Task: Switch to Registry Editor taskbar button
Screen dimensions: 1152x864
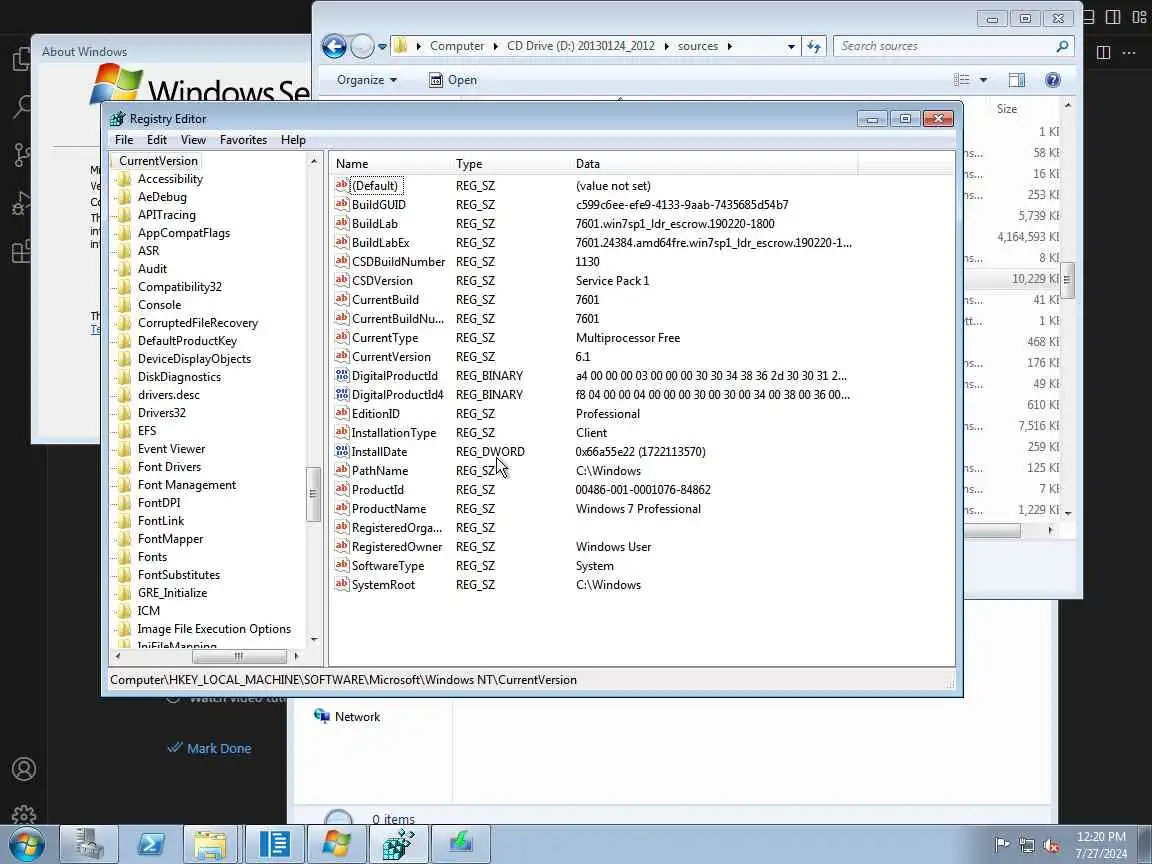Action: [398, 844]
